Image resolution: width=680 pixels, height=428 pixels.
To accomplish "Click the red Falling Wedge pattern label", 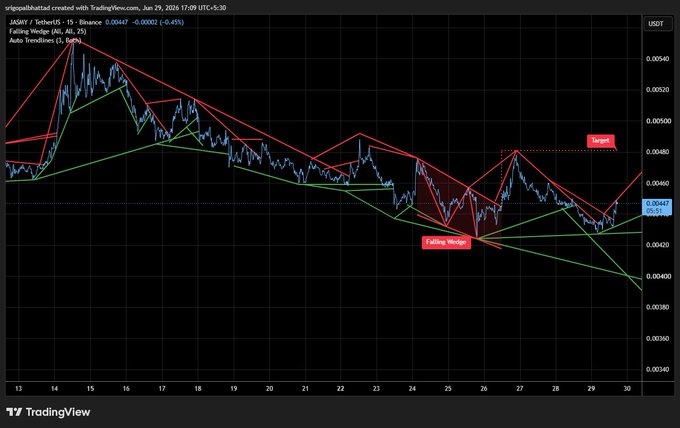I will click(x=446, y=242).
